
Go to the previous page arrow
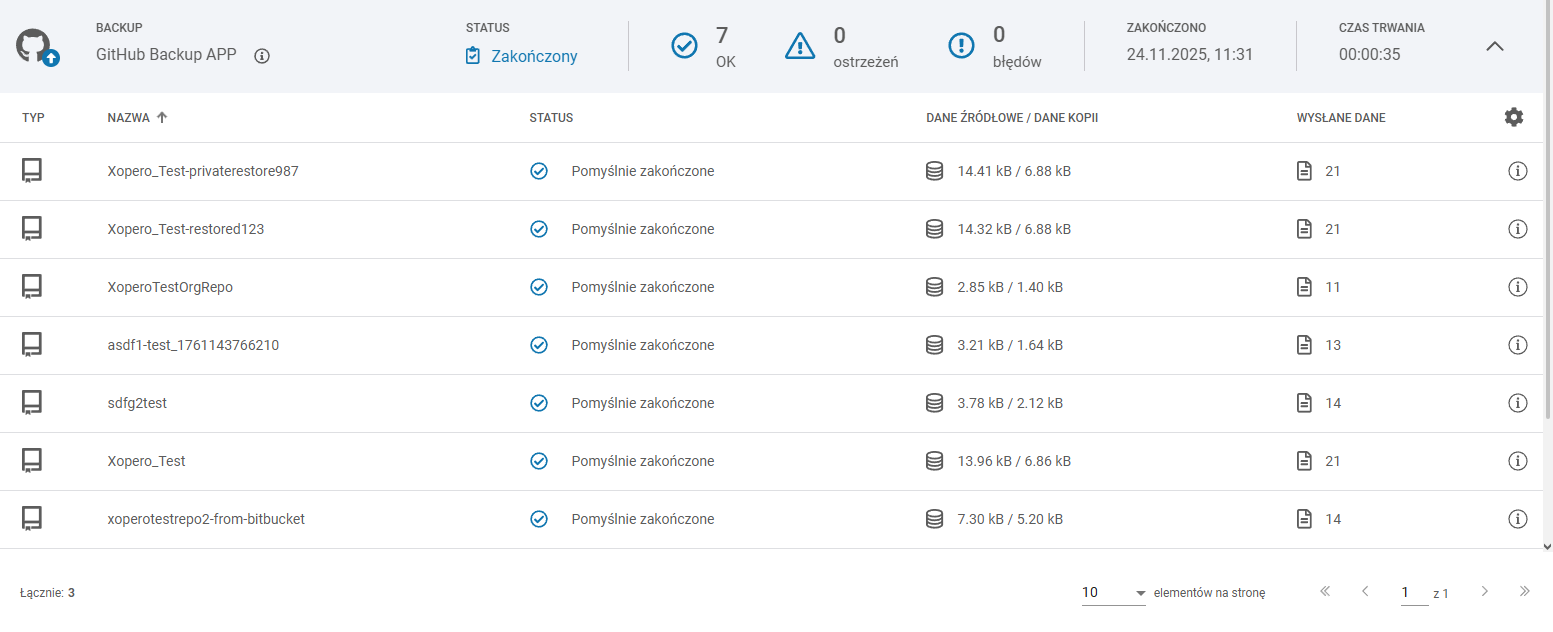point(1365,592)
